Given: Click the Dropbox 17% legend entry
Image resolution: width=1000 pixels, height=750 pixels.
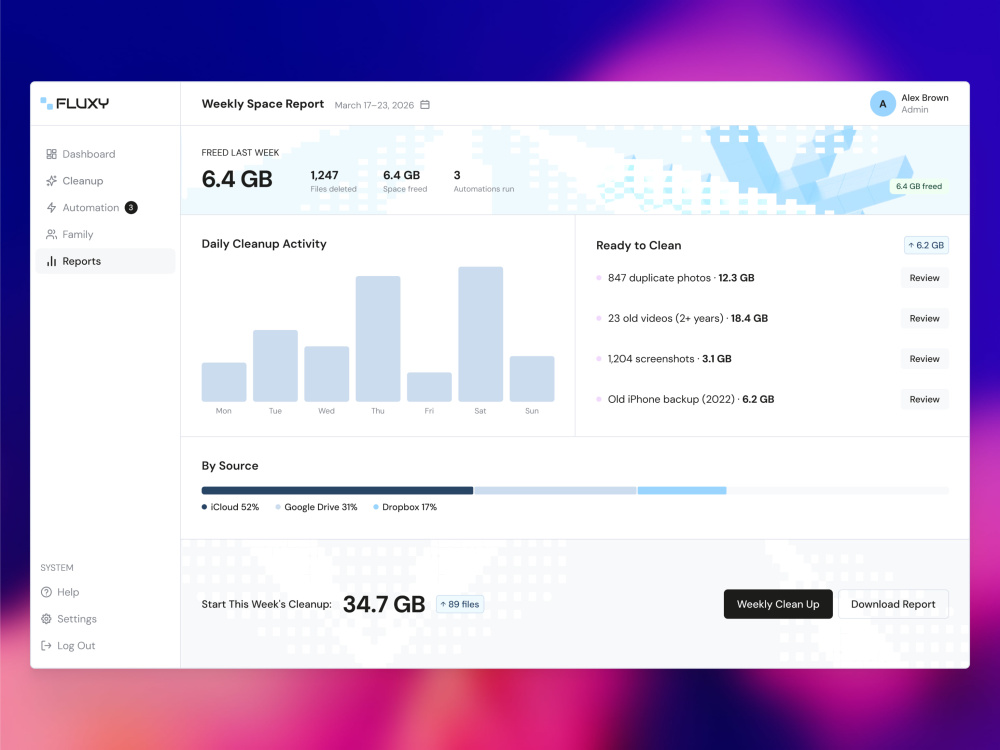Looking at the screenshot, I should [x=405, y=507].
